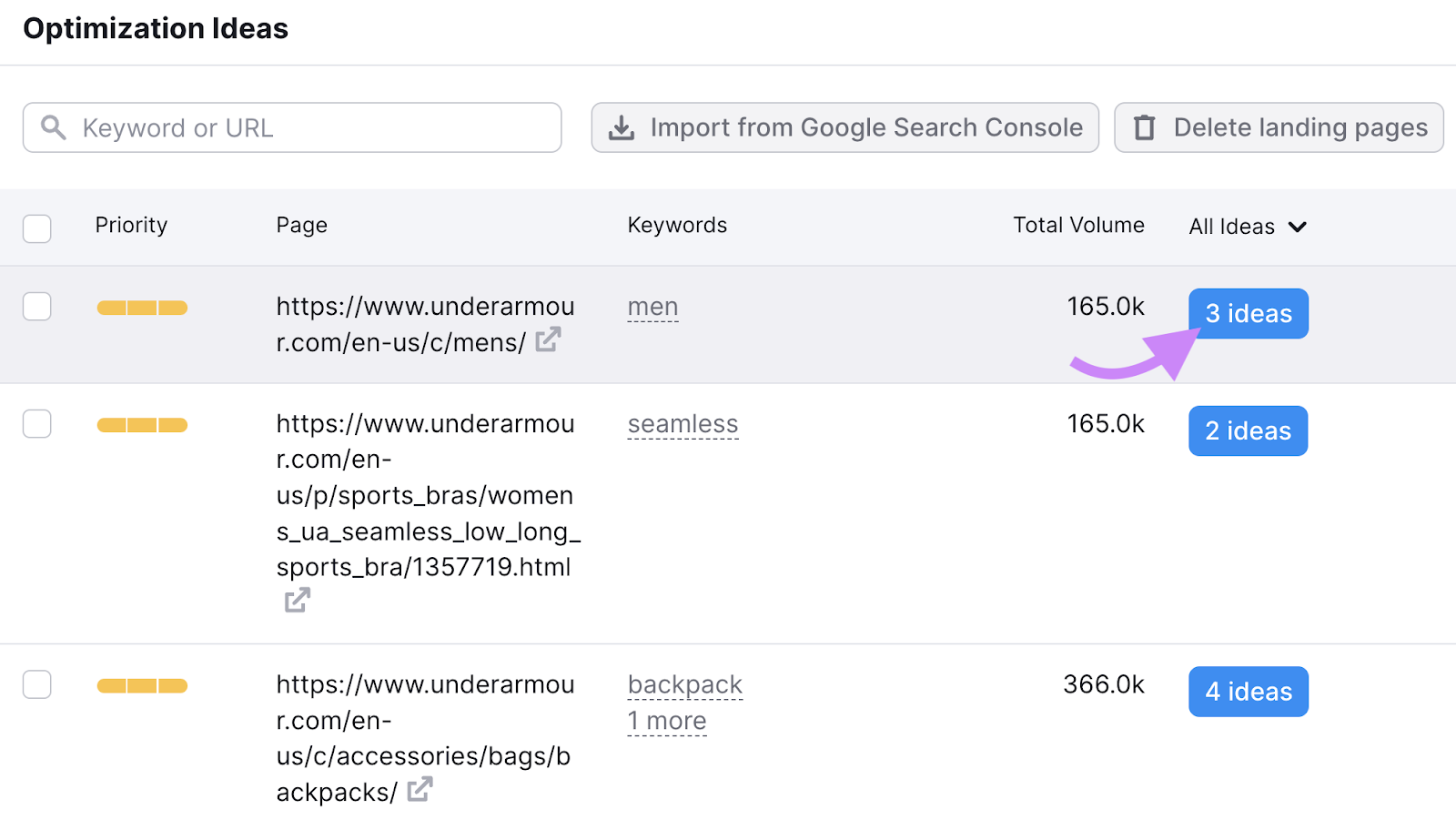Click the backpacks page URL
This screenshot has height=830, width=1456.
425,738
